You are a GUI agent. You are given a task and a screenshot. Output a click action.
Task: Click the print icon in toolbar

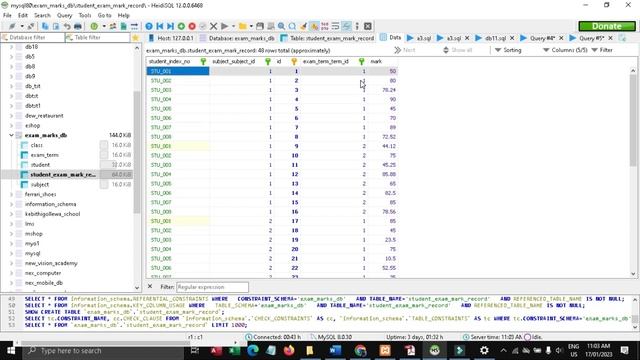78,26
